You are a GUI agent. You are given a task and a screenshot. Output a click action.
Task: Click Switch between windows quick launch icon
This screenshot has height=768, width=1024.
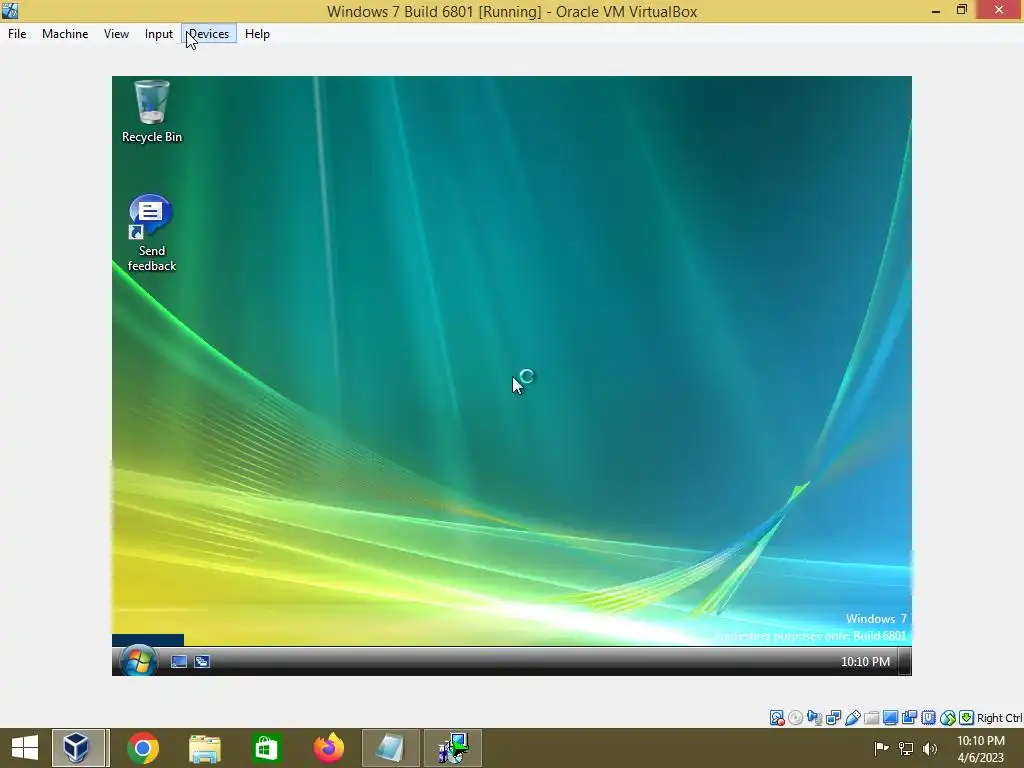202,662
